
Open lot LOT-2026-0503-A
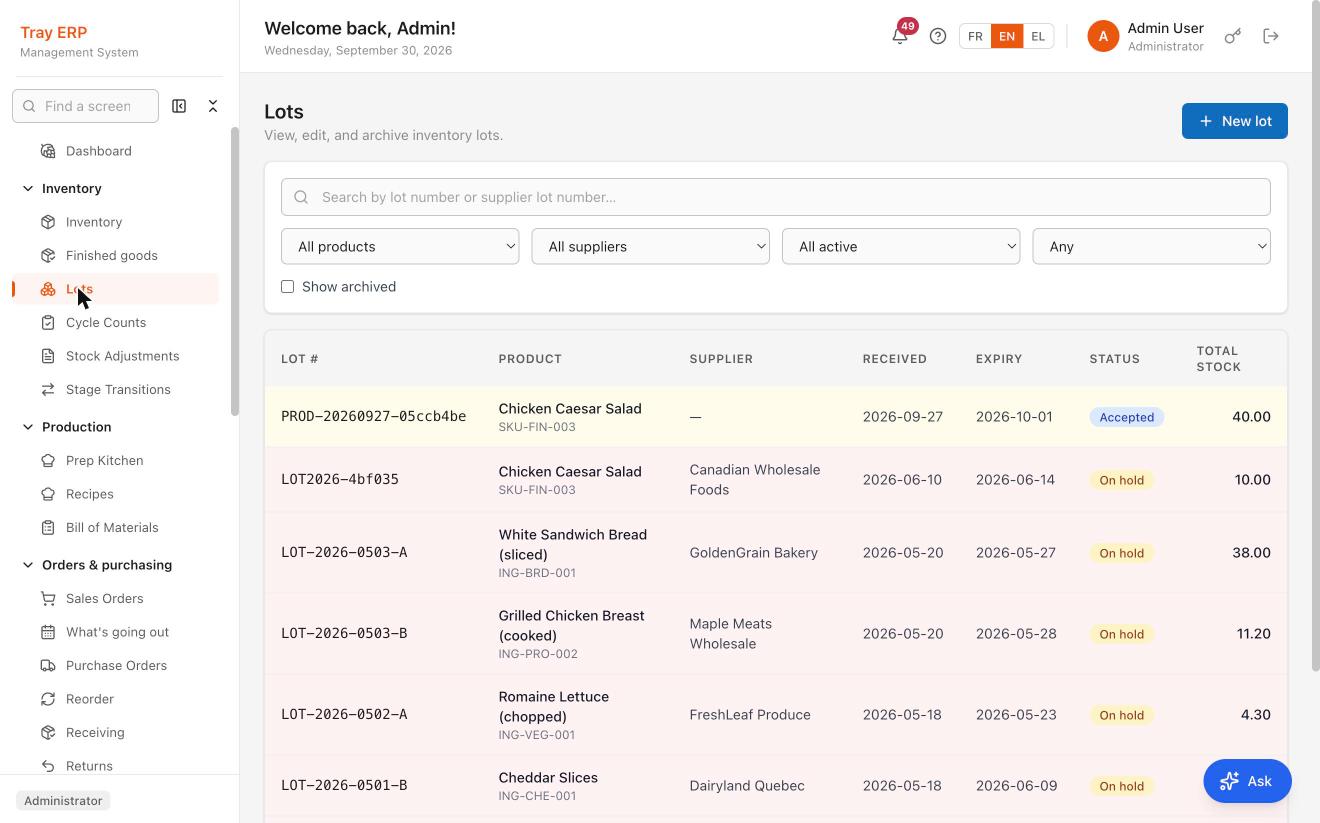[x=344, y=553]
